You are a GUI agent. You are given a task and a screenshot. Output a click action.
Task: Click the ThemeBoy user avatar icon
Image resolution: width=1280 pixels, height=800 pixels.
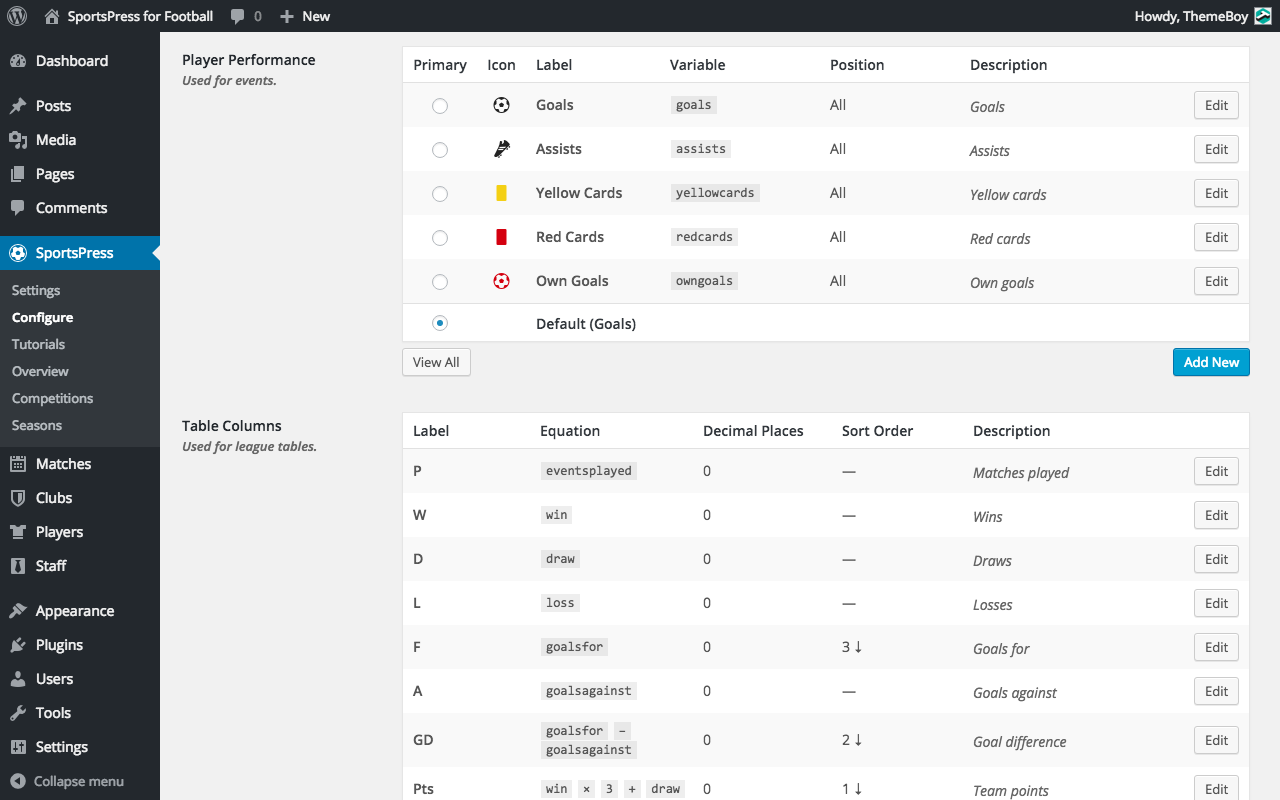click(x=1263, y=16)
